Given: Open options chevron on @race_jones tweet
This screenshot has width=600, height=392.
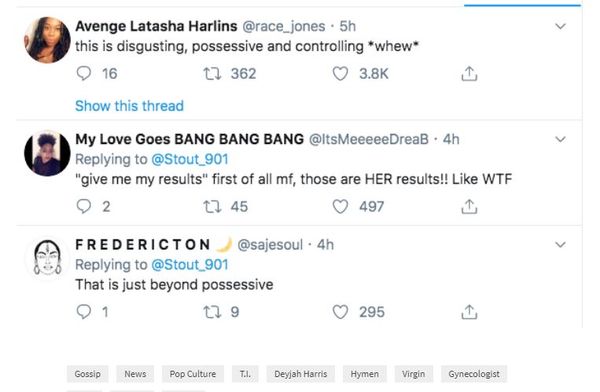Looking at the screenshot, I should pyautogui.click(x=560, y=26).
